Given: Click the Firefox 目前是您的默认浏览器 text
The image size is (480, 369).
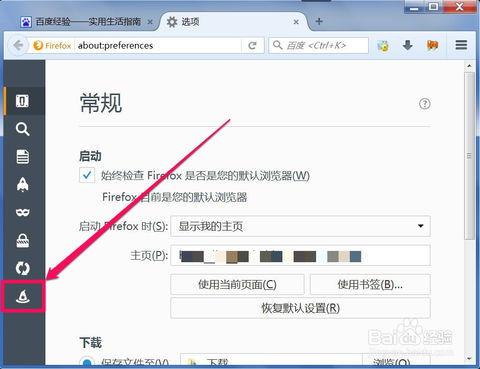Looking at the screenshot, I should (175, 197).
